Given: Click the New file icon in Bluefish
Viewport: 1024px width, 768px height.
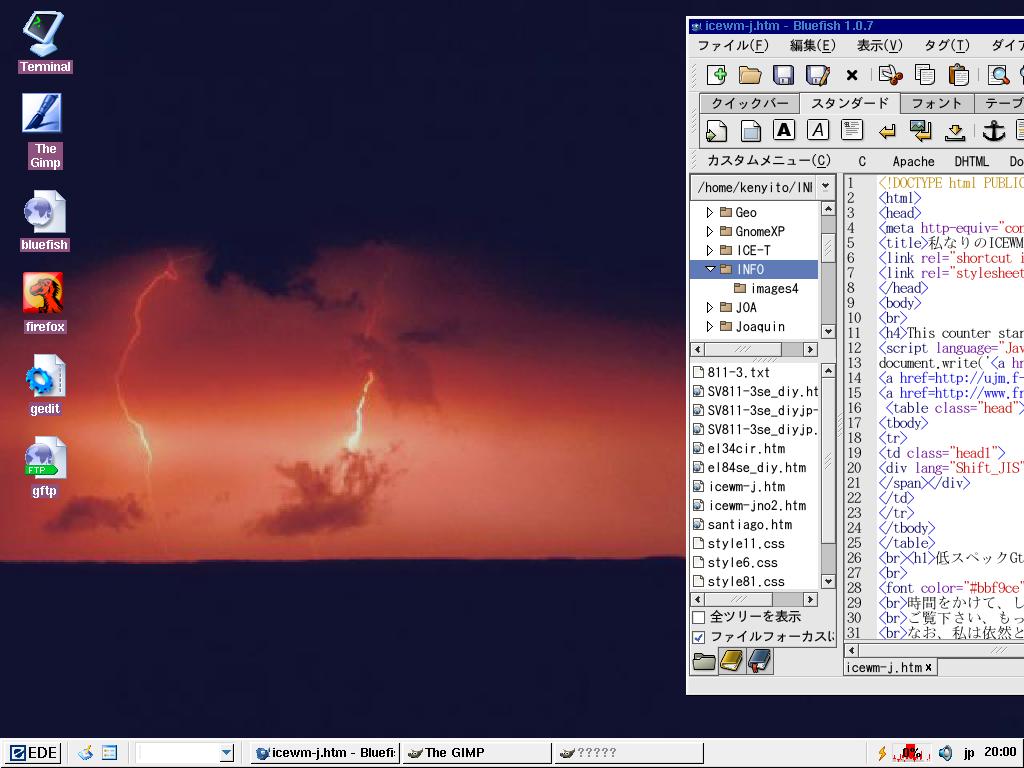Looking at the screenshot, I should (x=717, y=75).
